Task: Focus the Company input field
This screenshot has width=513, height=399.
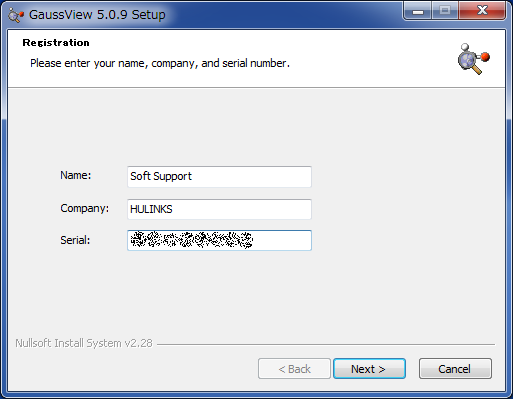Action: coord(219,209)
